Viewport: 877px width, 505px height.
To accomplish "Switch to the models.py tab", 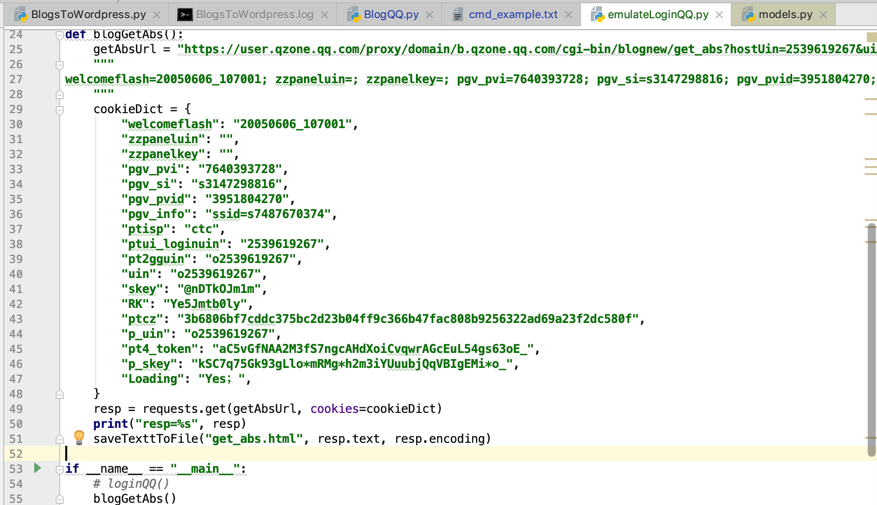I will [x=785, y=15].
